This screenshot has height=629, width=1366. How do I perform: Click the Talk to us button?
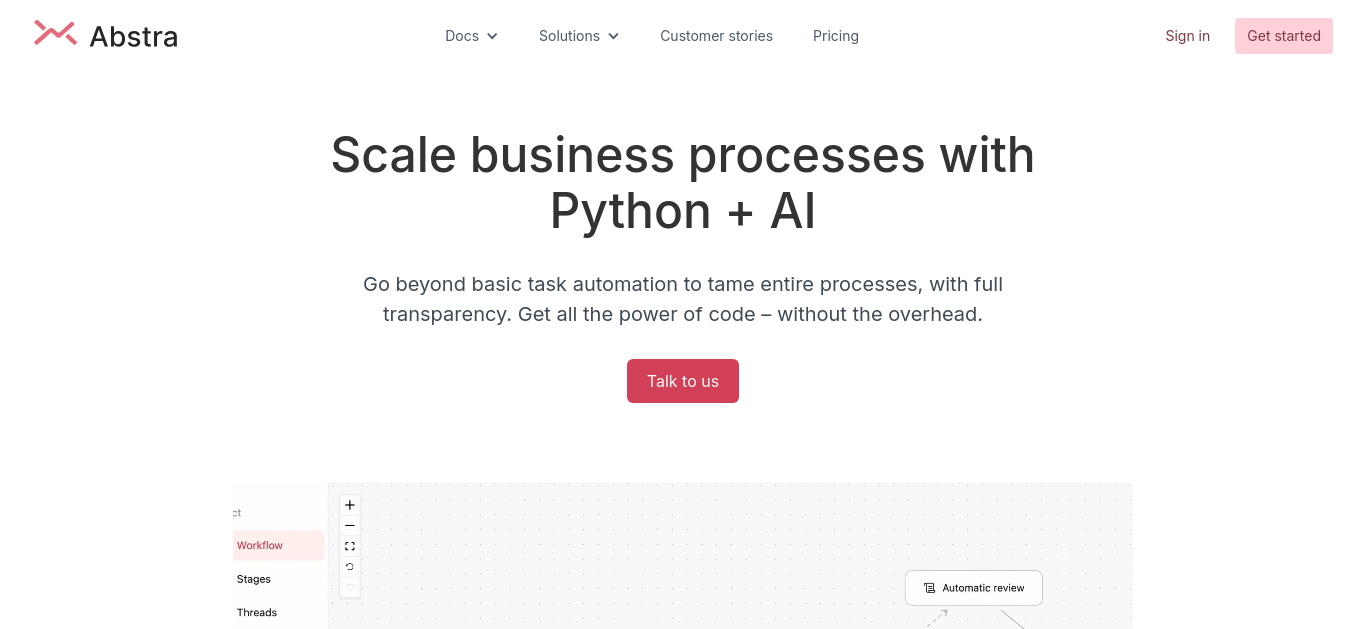point(683,381)
